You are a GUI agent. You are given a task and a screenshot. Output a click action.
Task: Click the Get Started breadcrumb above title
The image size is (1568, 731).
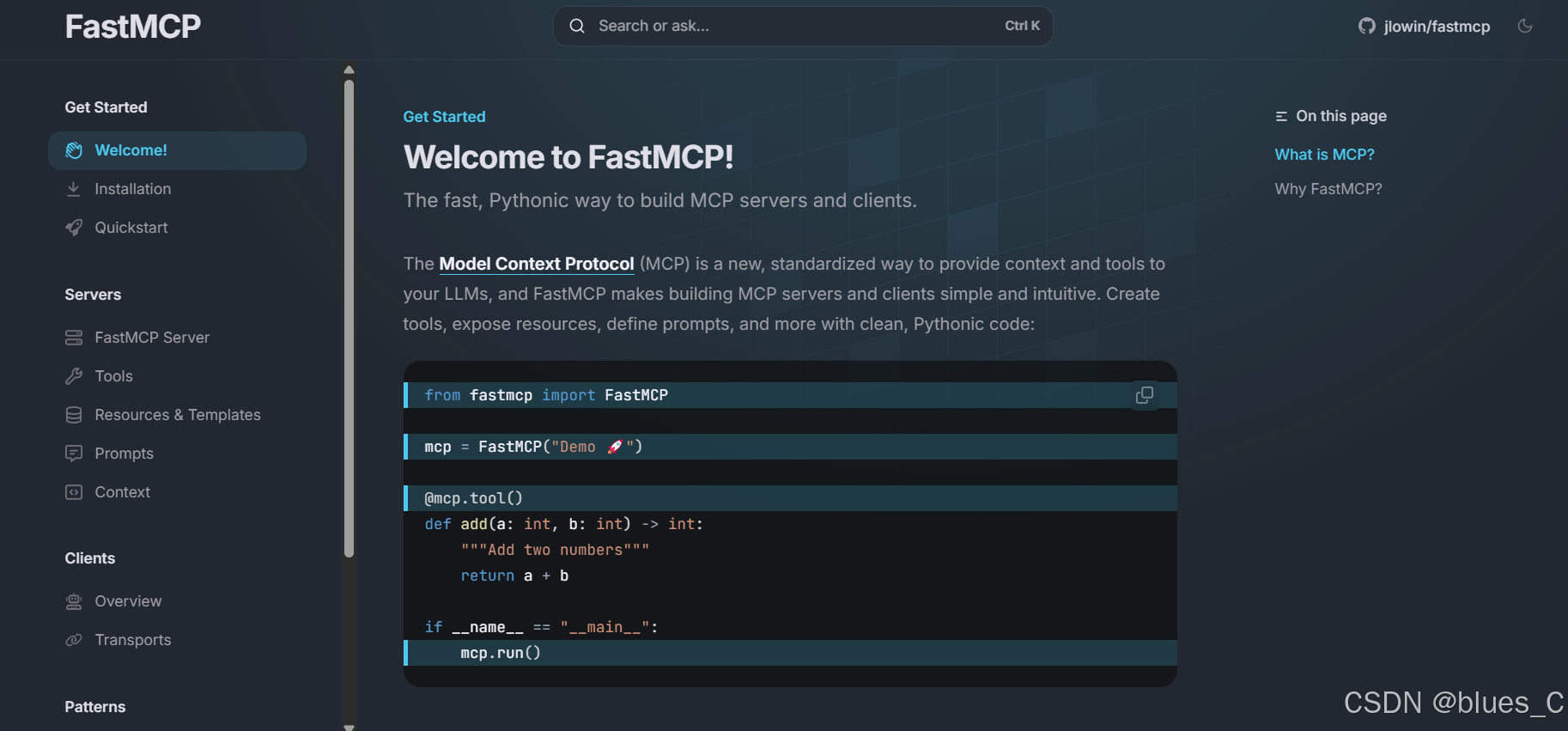(445, 117)
